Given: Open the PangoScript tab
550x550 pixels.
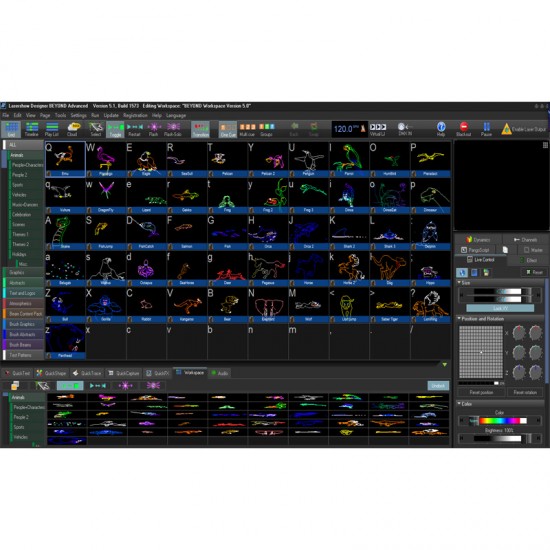Looking at the screenshot, I should pos(475,250).
